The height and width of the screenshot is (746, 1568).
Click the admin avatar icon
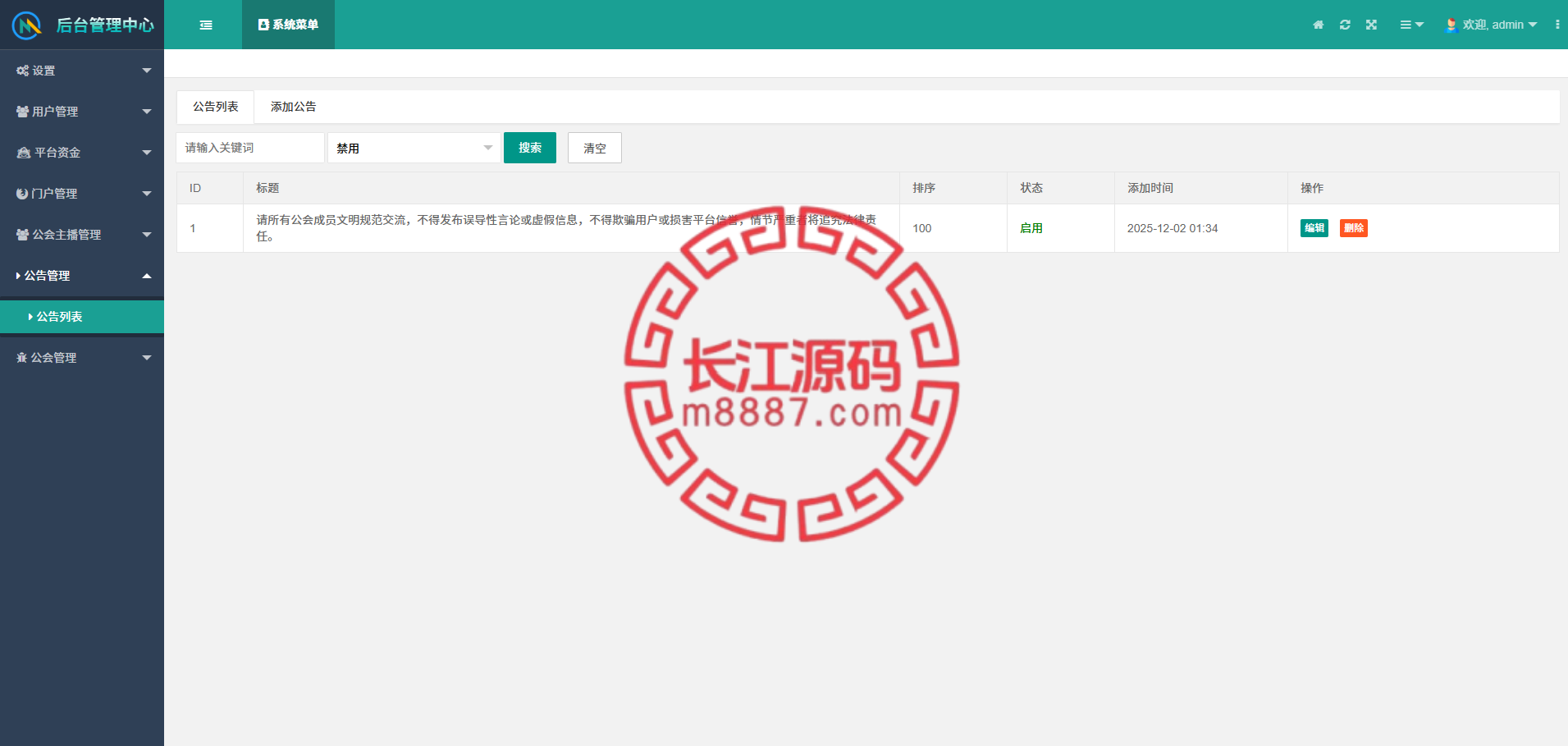point(1451,25)
